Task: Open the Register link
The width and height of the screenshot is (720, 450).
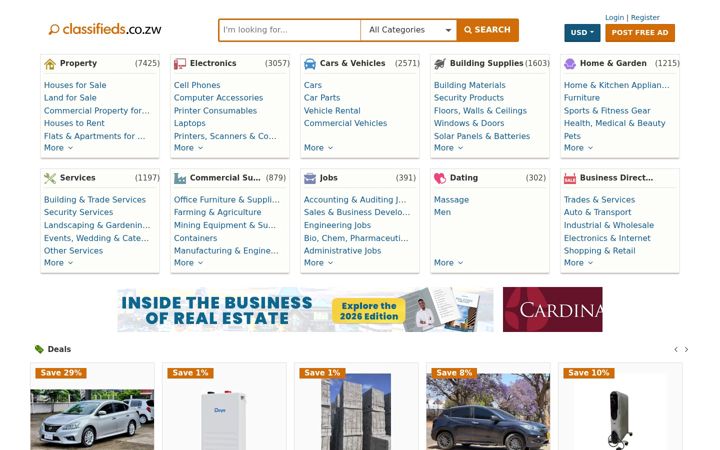Action: pos(645,17)
